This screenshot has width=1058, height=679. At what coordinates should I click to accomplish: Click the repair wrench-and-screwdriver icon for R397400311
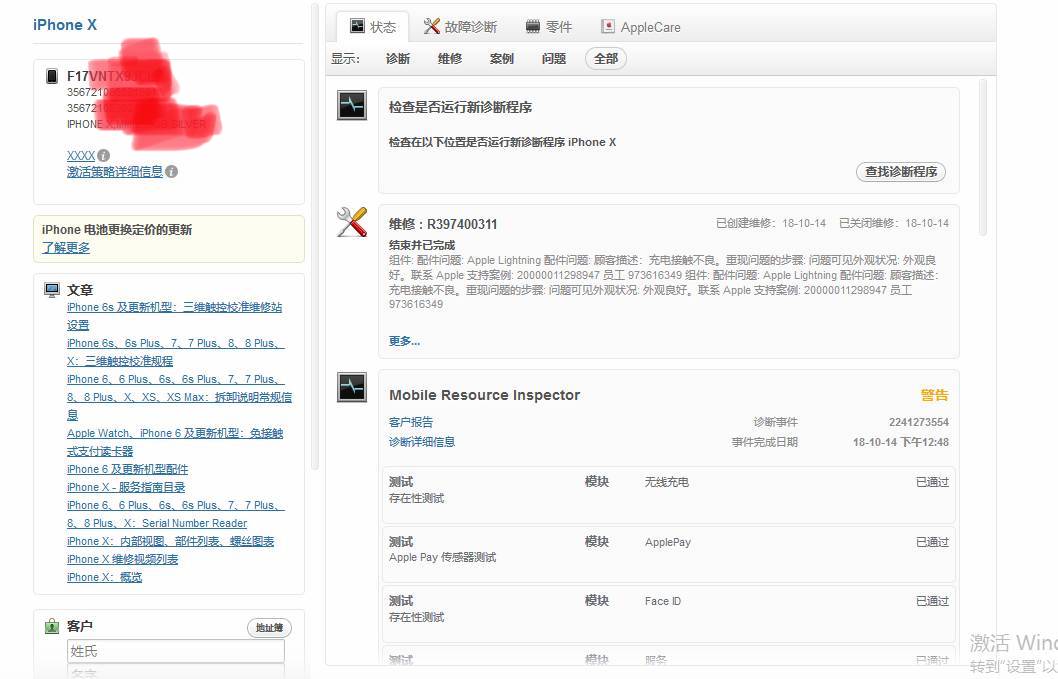tap(351, 222)
